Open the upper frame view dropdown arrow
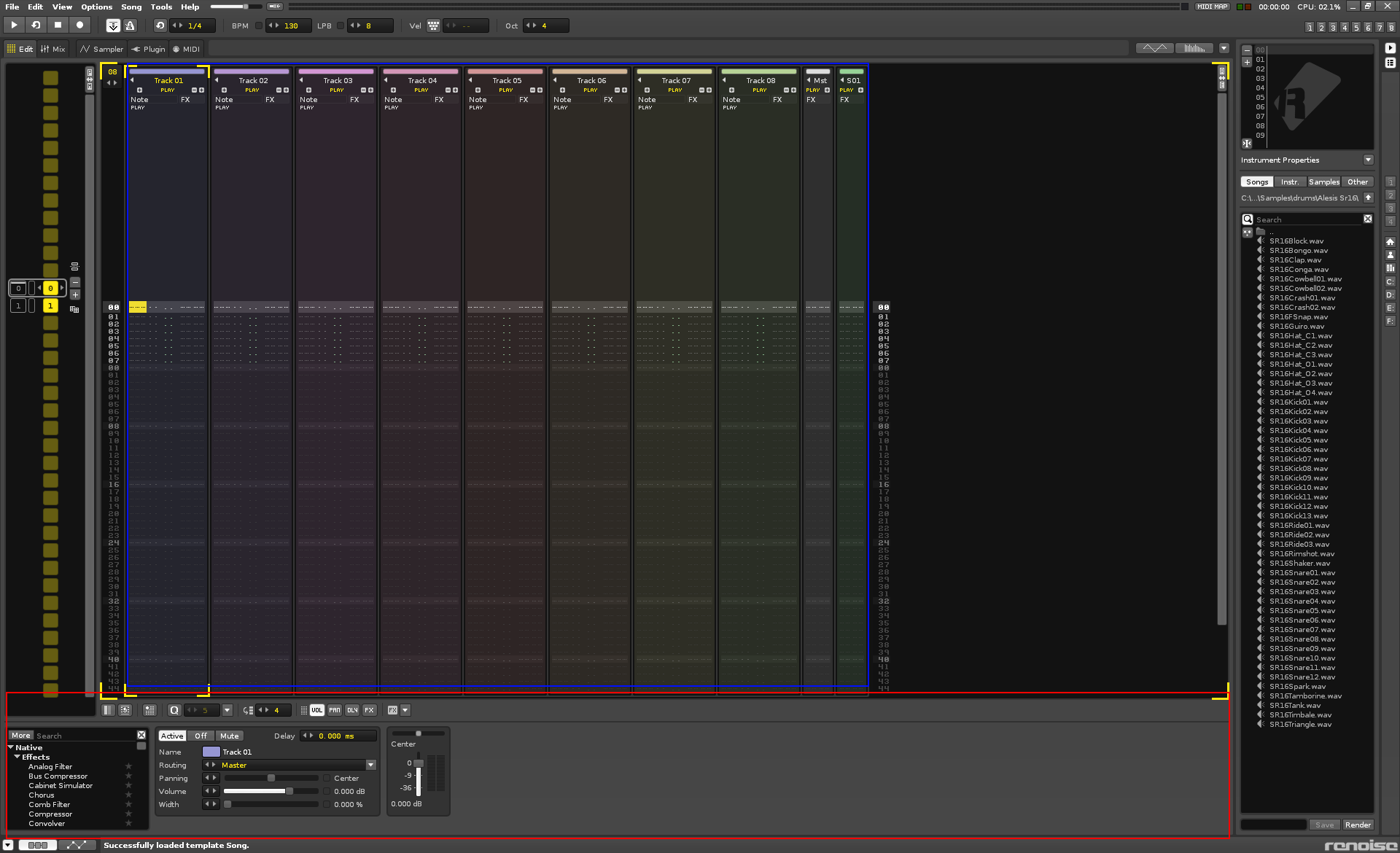Image resolution: width=1400 pixels, height=853 pixels. tap(1224, 48)
